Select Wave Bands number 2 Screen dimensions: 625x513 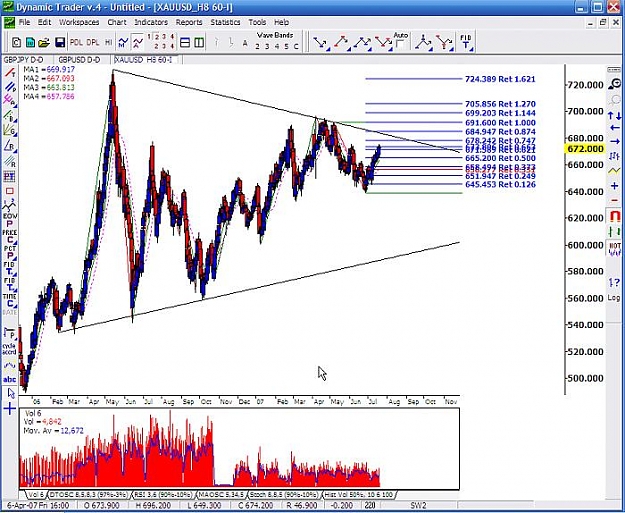point(257,47)
